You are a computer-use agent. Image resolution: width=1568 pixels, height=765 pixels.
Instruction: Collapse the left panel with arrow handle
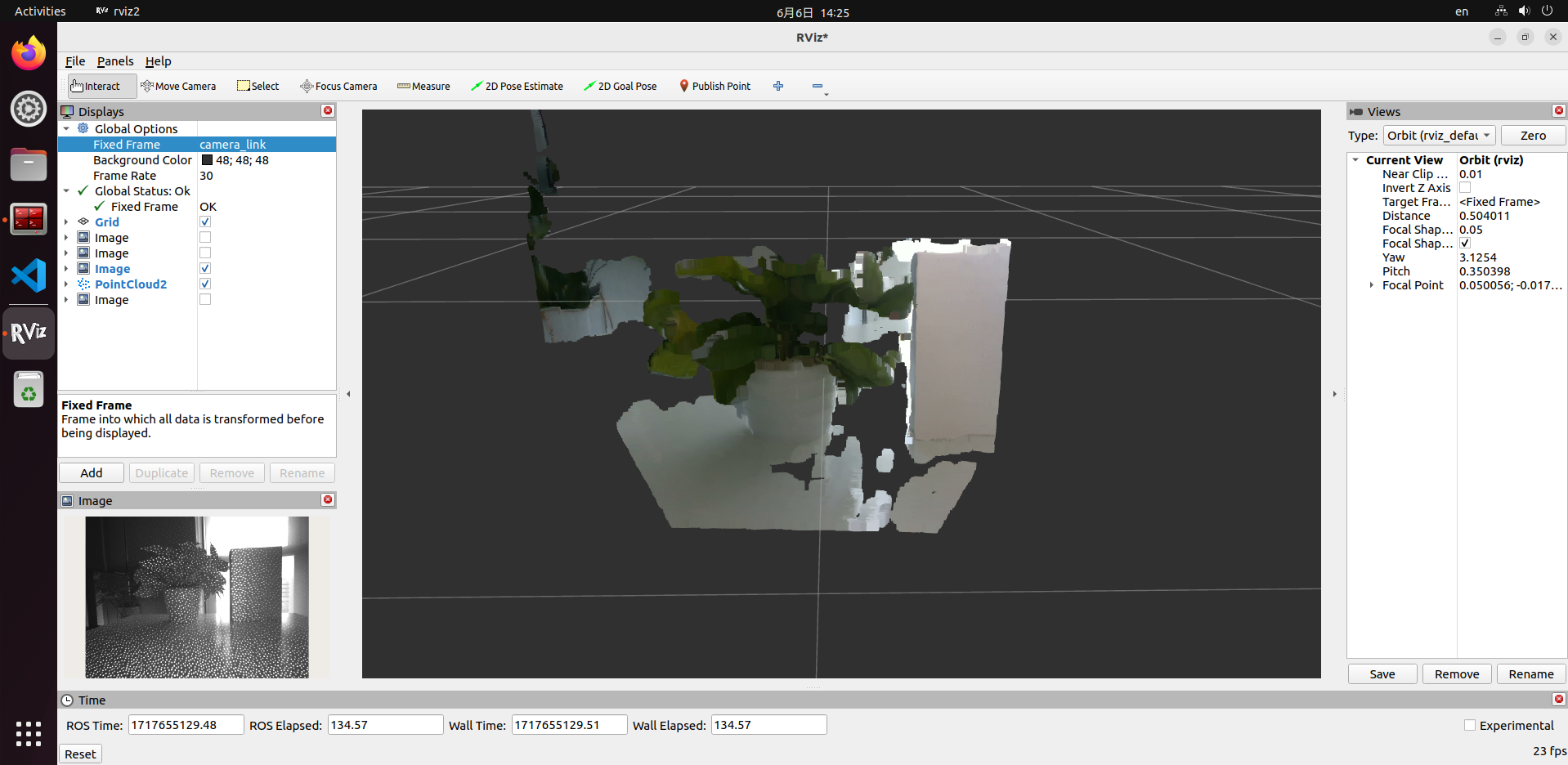[x=348, y=394]
